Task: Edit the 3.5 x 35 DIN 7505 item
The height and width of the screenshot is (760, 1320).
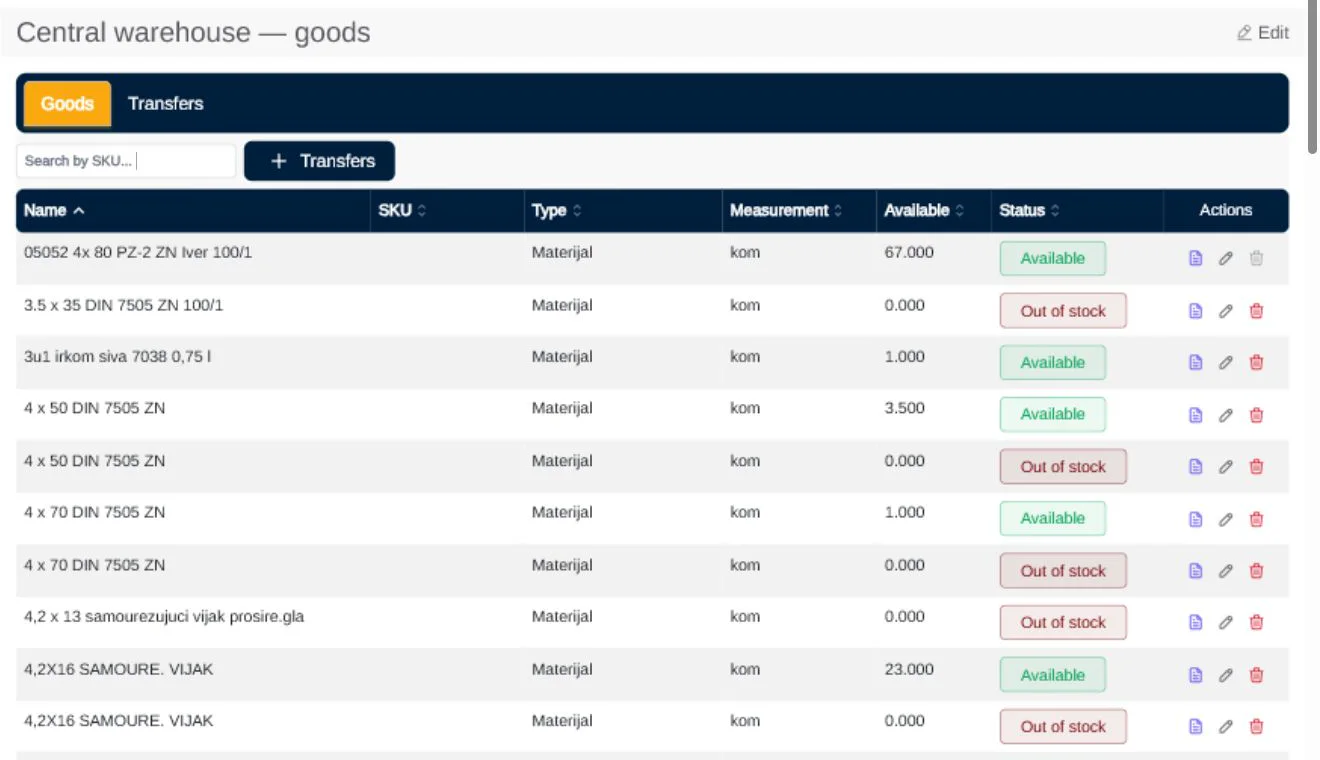Action: click(1225, 311)
